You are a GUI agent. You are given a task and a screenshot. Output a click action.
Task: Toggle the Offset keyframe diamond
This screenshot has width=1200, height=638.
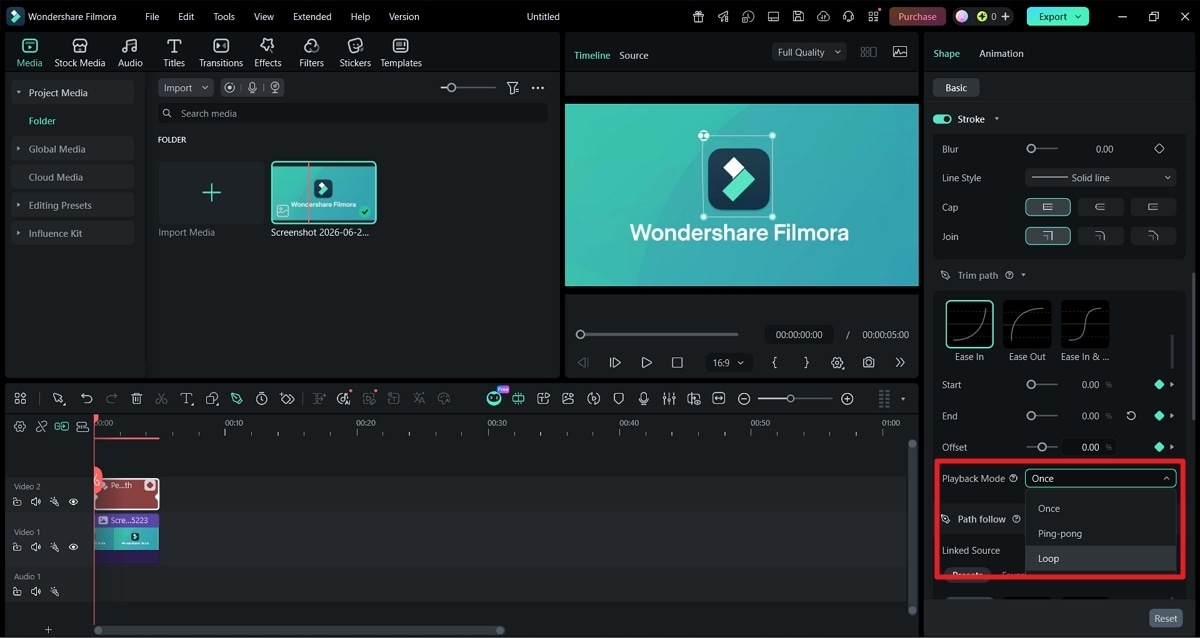click(1159, 447)
